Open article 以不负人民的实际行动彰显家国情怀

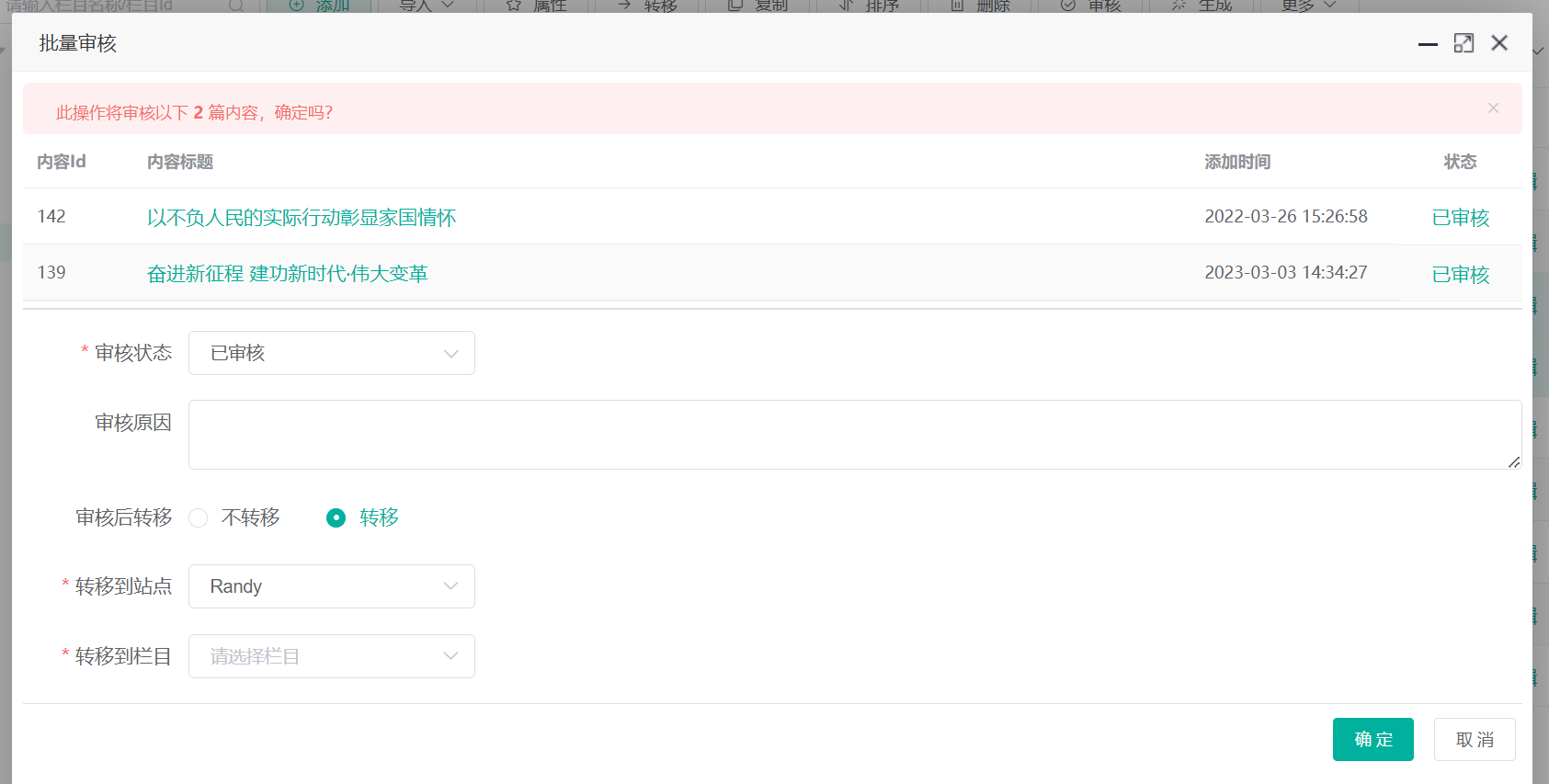point(302,218)
